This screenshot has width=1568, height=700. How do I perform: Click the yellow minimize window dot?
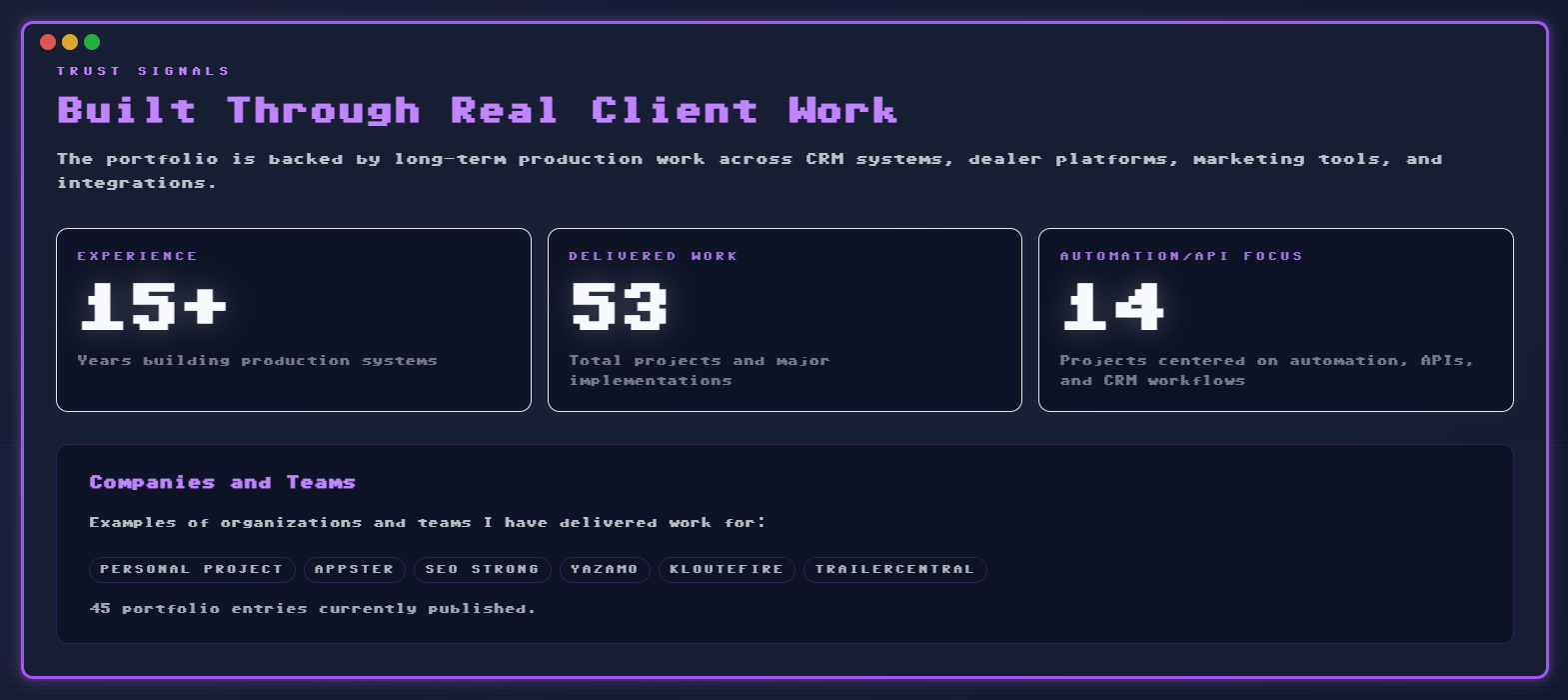pyautogui.click(x=70, y=42)
